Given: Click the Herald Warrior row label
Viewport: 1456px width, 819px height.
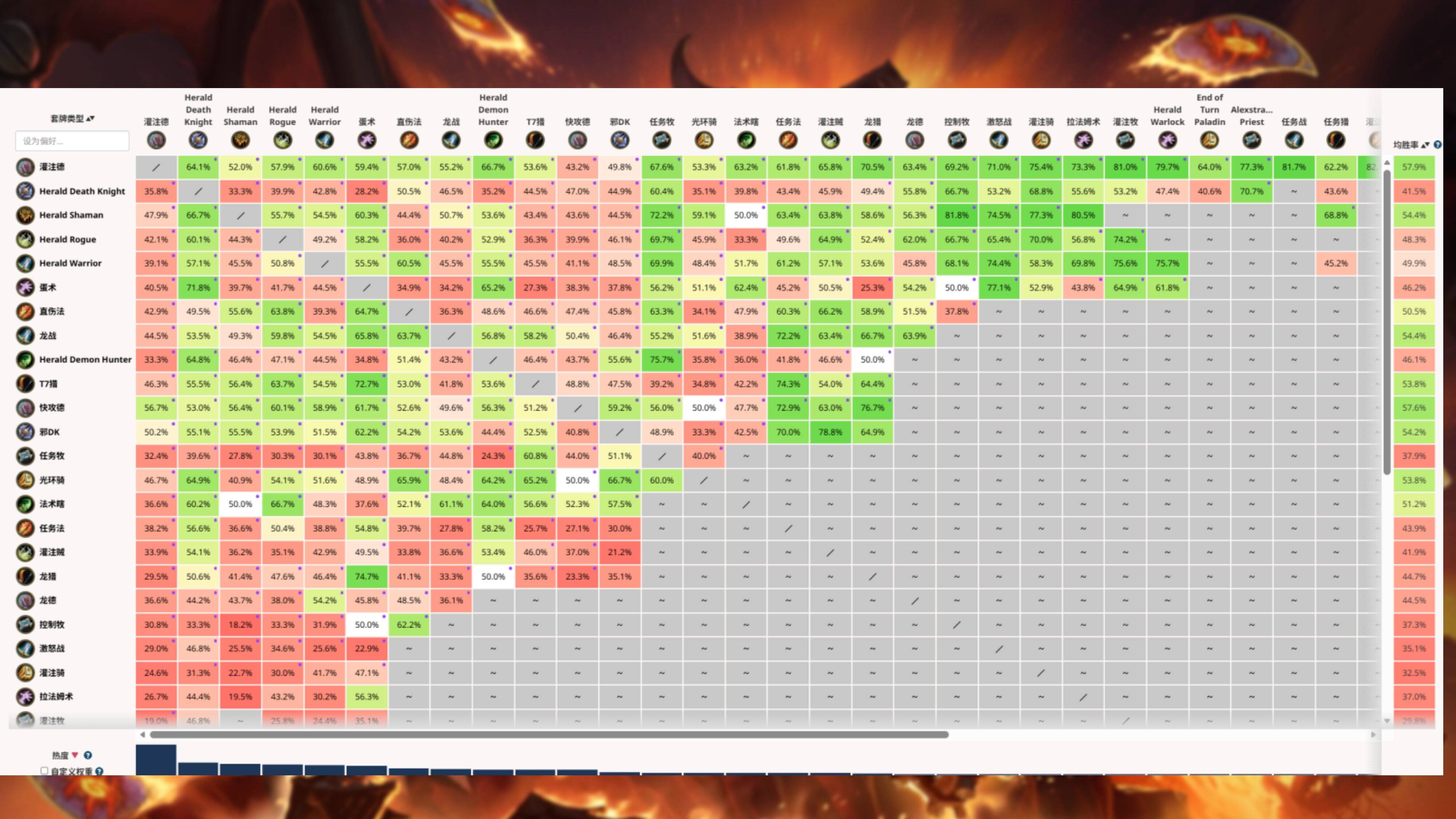Looking at the screenshot, I should 70,264.
